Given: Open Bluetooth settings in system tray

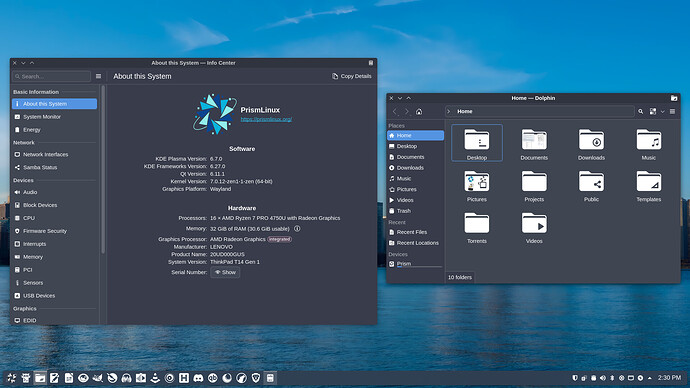Looking at the screenshot, I should [612, 378].
